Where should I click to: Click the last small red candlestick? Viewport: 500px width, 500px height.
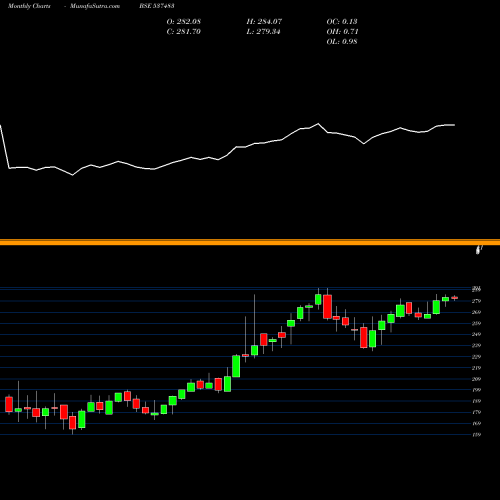(455, 298)
